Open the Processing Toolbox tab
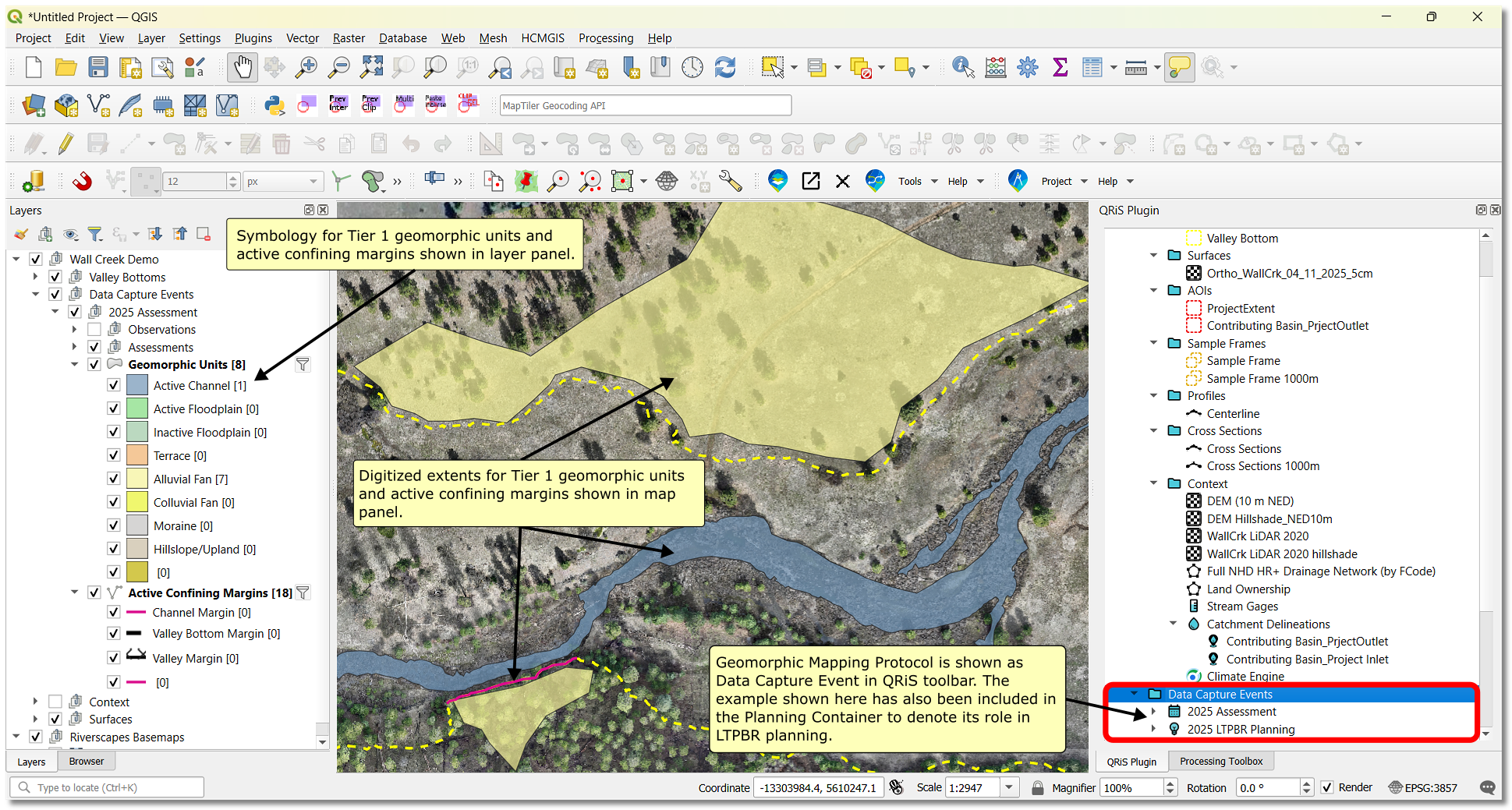 (1220, 761)
